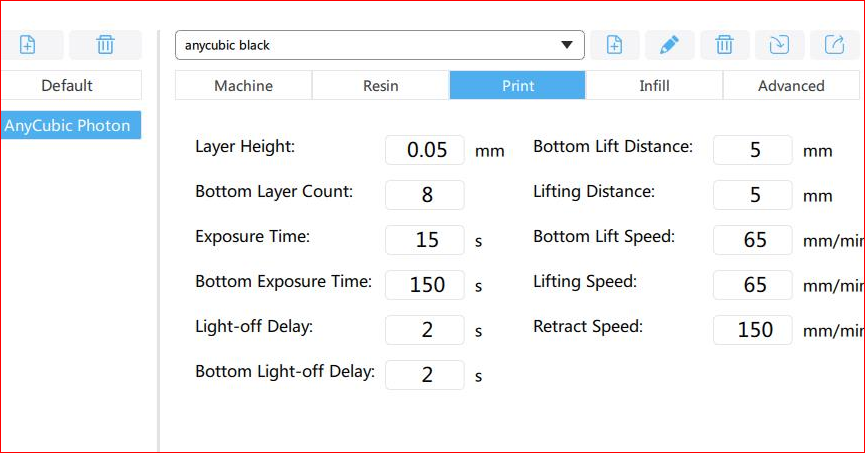Add a new machine in the left panel

(28, 45)
